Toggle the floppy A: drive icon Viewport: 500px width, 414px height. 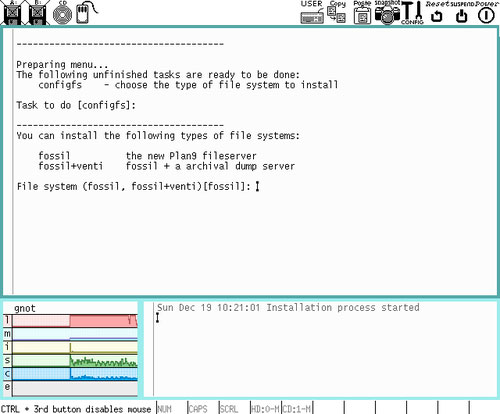point(12,13)
